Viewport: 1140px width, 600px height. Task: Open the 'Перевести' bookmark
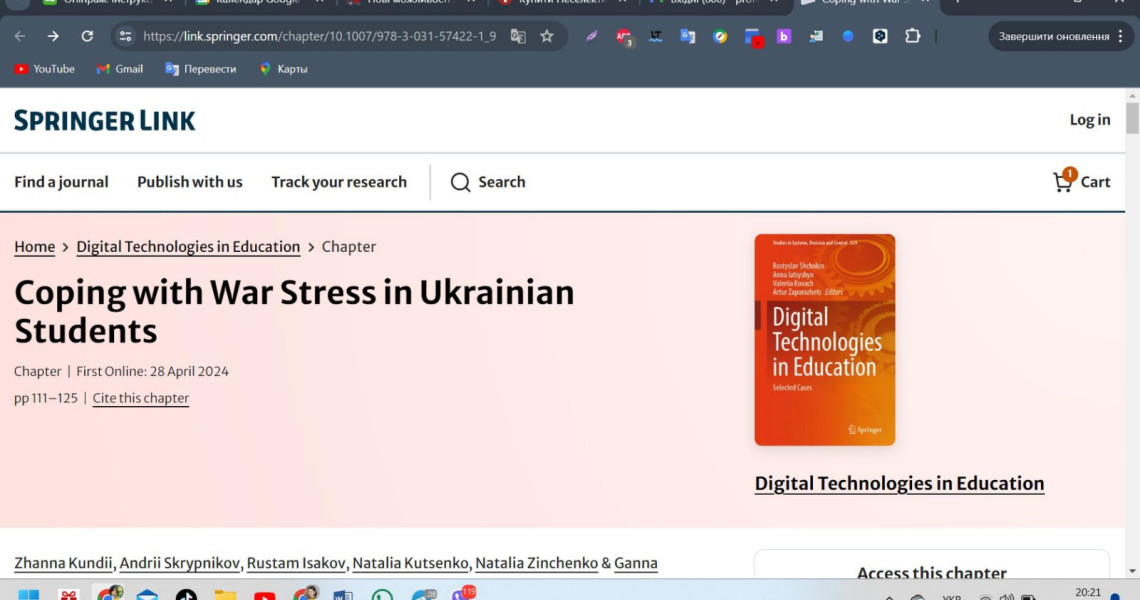coord(201,69)
